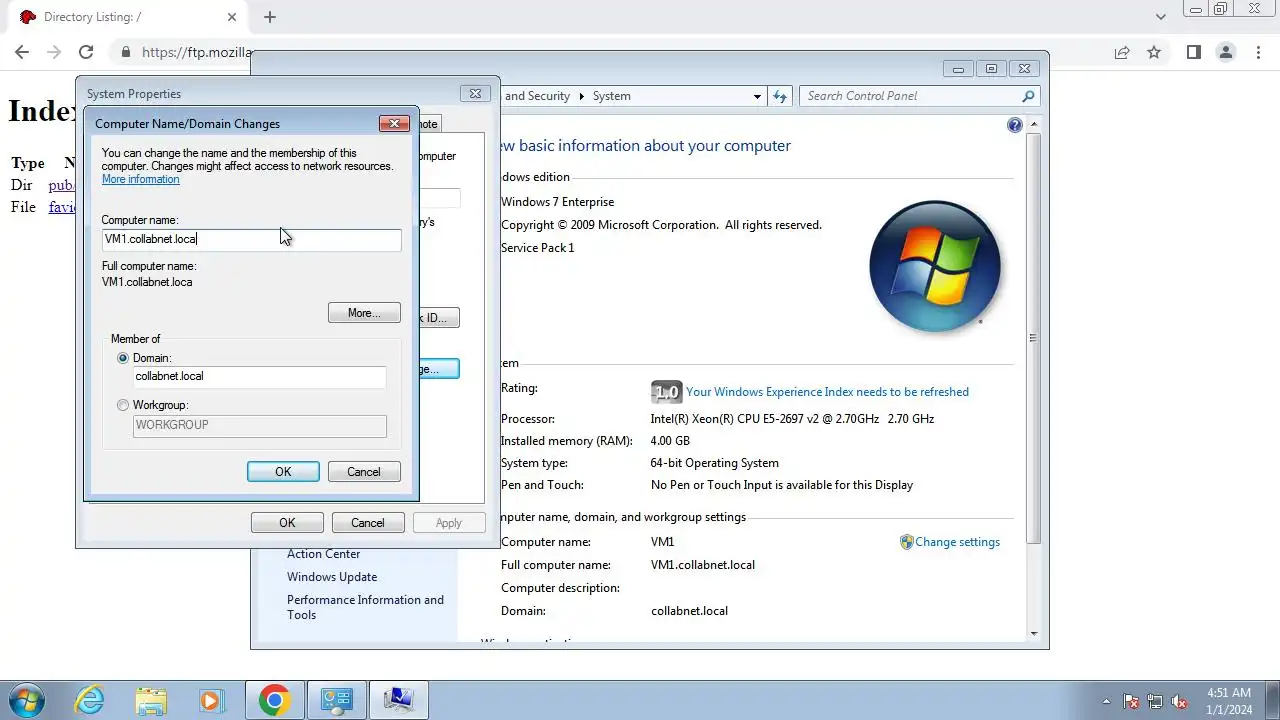This screenshot has width=1280, height=720.
Task: Click the 1.0 rating badge
Action: click(665, 392)
